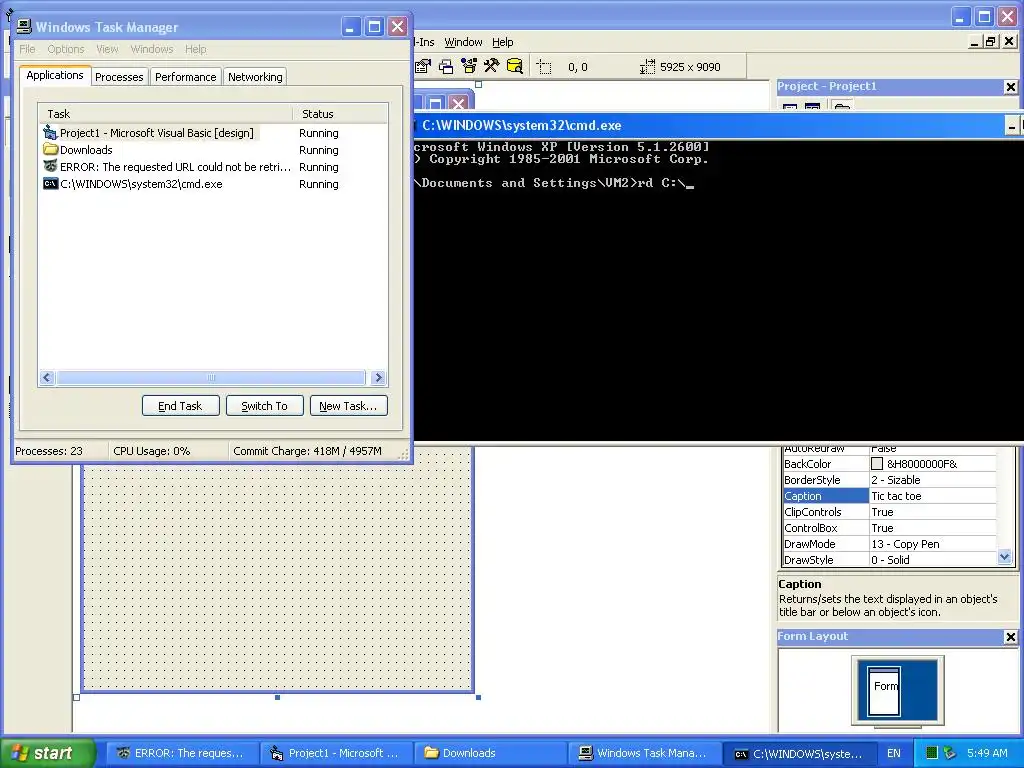The image size is (1024, 768).
Task: Close the Form Layout panel
Action: click(1010, 637)
